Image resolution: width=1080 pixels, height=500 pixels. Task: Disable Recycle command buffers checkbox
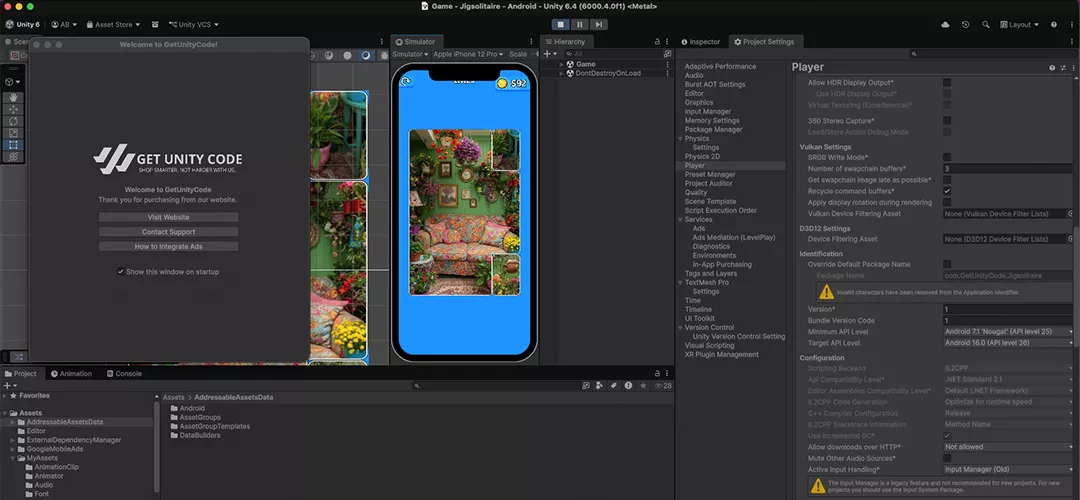pos(947,191)
